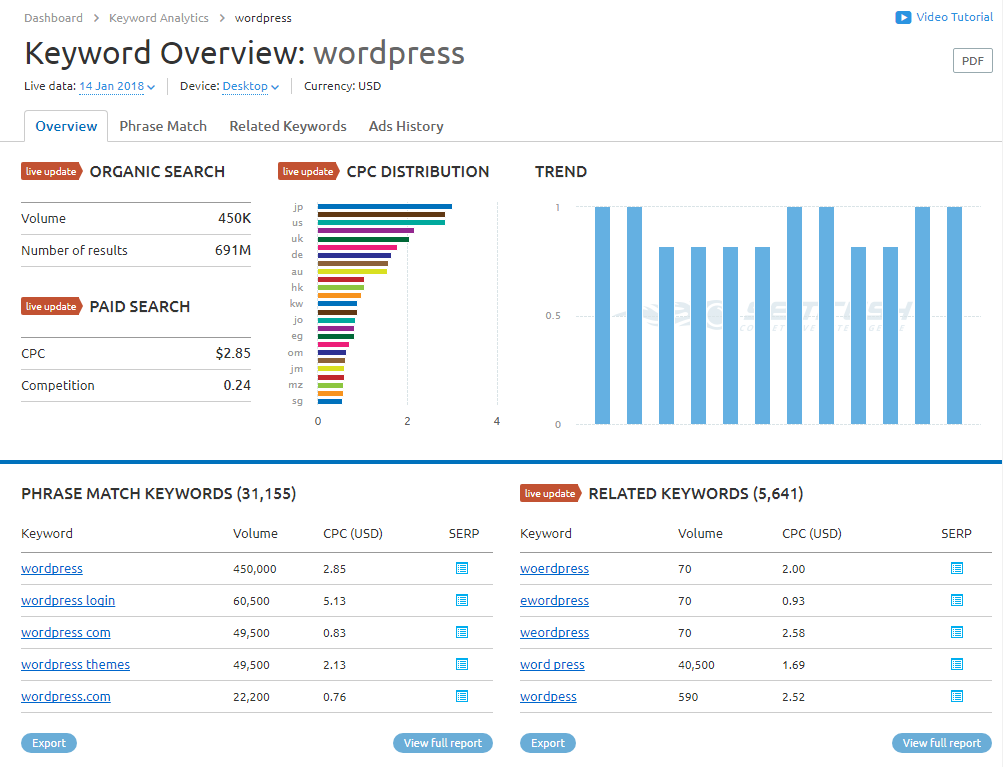Export phrase match keywords
The width and height of the screenshot is (1003, 767).
49,743
